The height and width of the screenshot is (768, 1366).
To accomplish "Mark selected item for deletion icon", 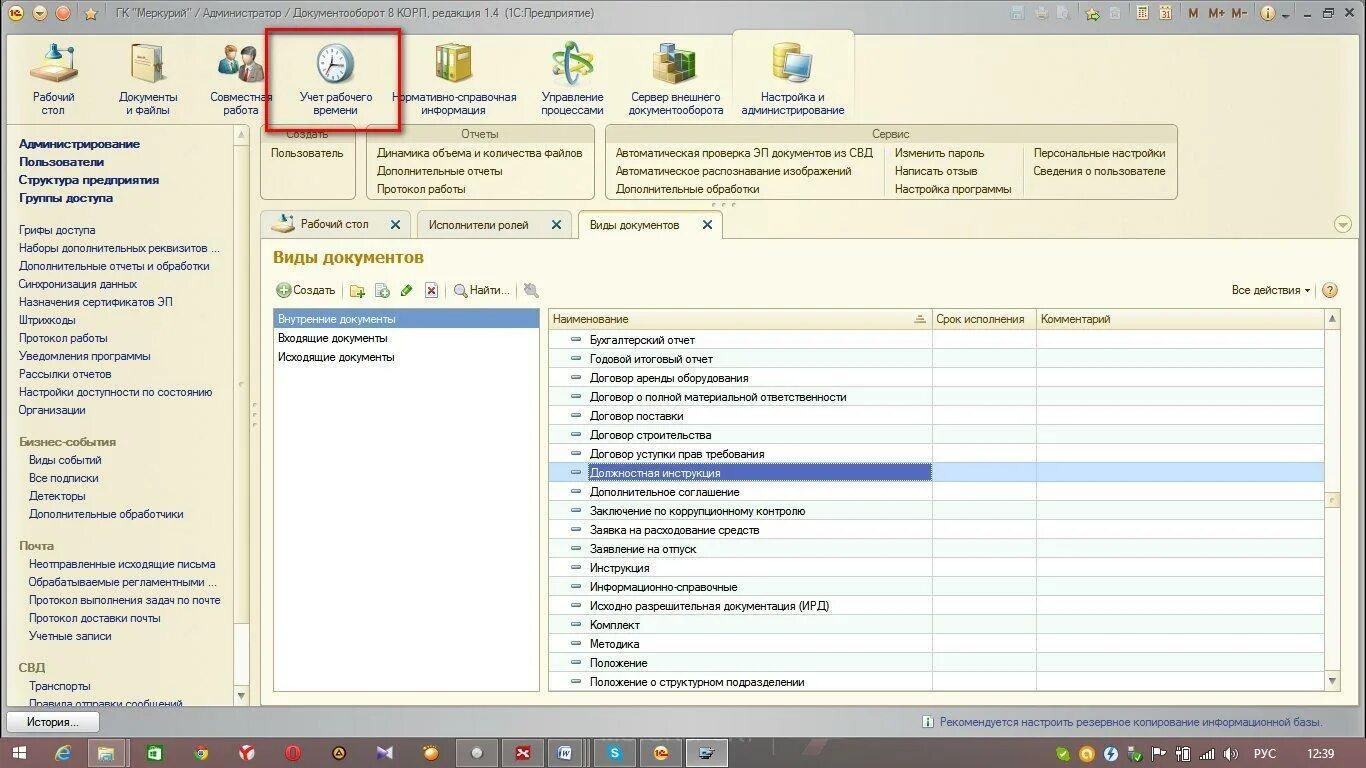I will [x=431, y=290].
